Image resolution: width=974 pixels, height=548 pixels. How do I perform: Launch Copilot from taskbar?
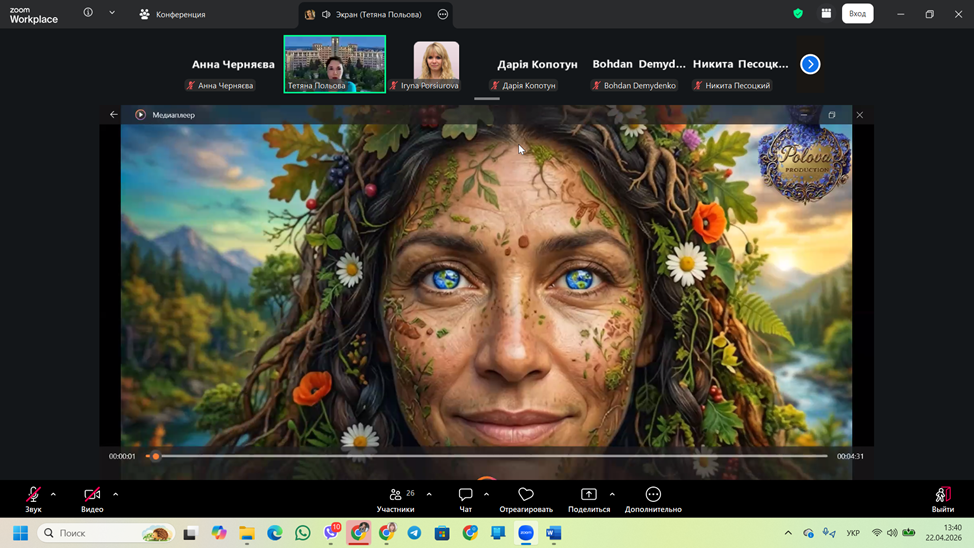click(x=219, y=533)
